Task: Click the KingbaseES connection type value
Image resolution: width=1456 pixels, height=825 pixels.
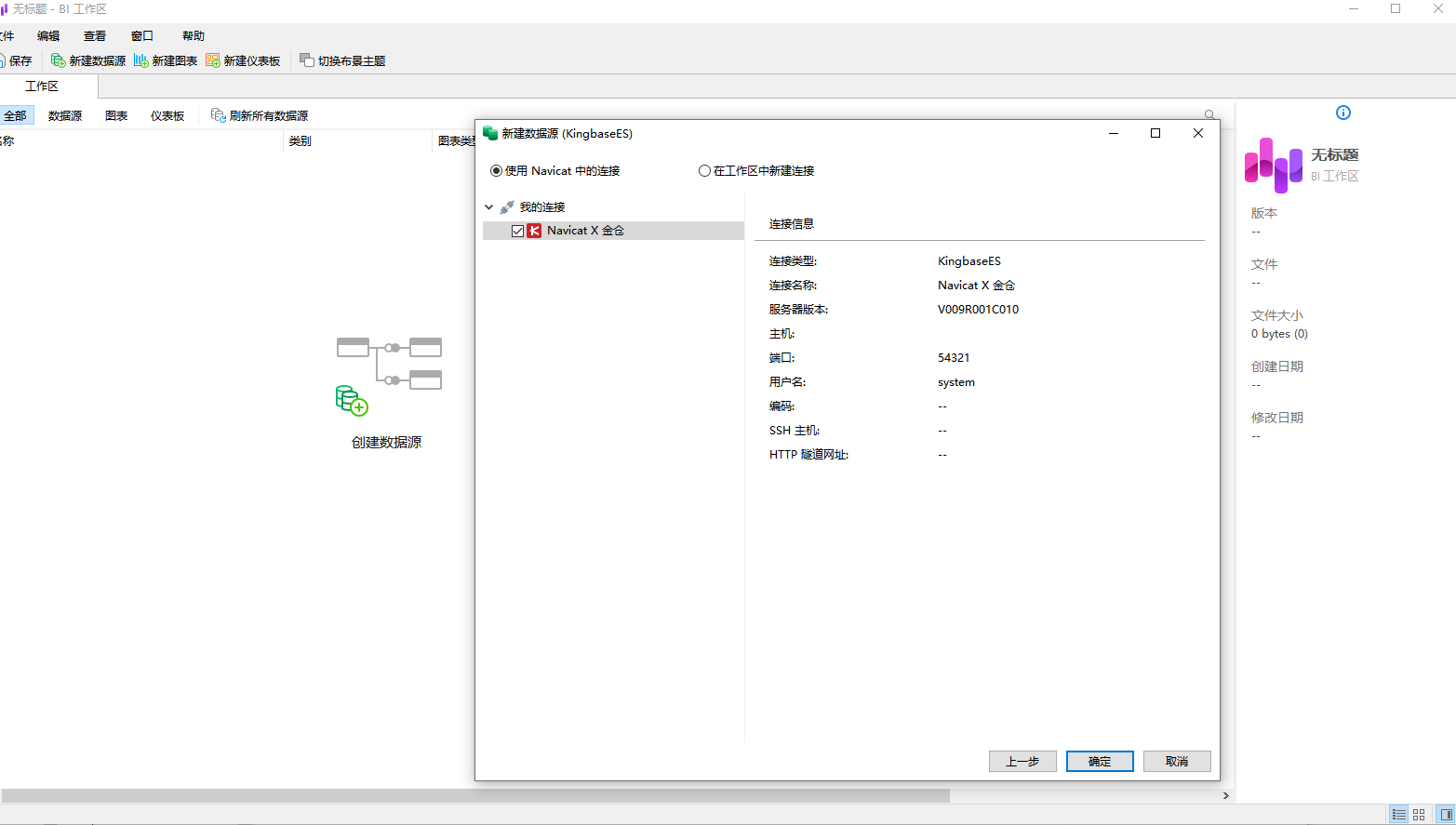Action: (x=969, y=261)
